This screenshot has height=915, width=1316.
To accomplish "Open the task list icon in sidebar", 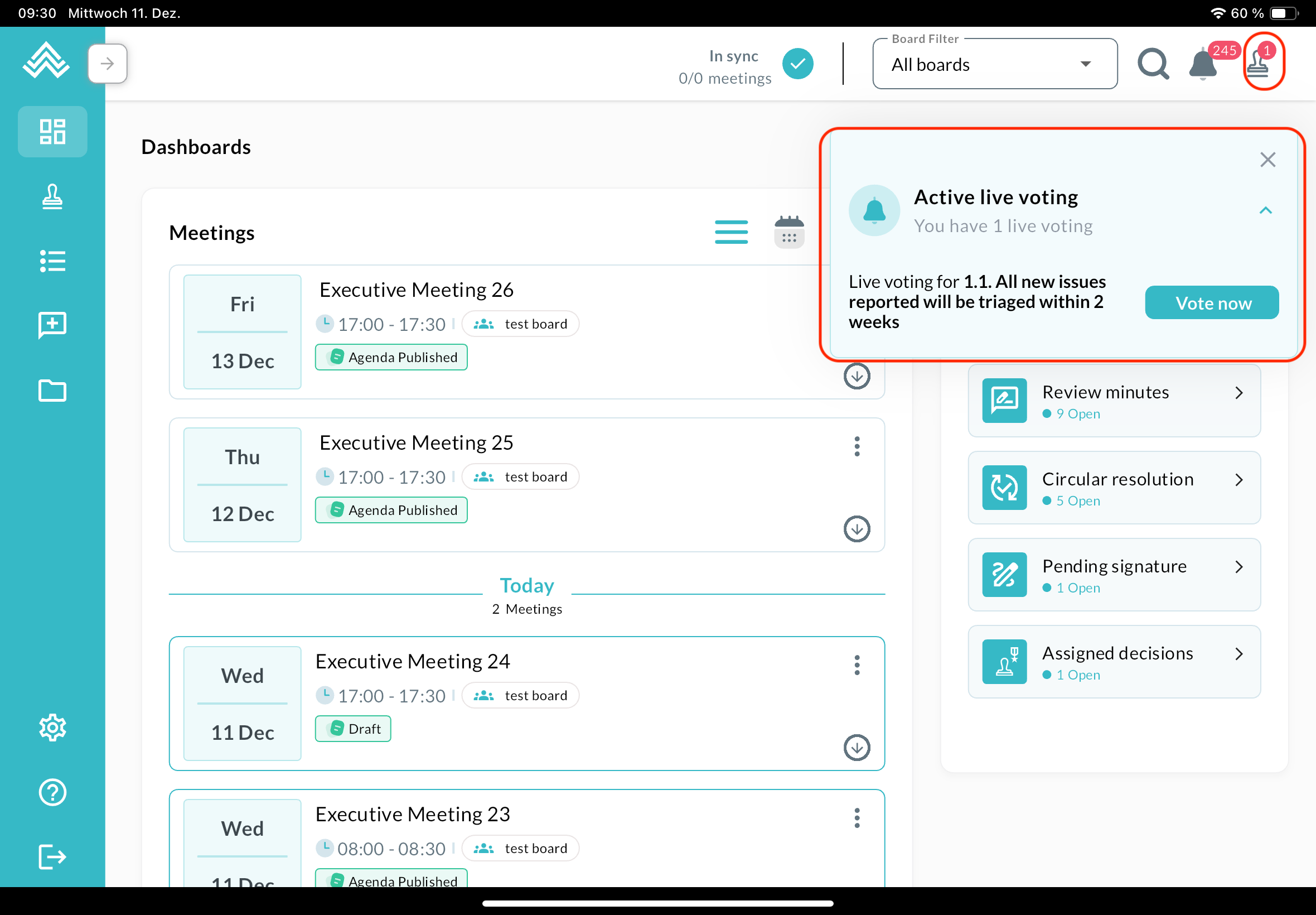I will point(52,262).
